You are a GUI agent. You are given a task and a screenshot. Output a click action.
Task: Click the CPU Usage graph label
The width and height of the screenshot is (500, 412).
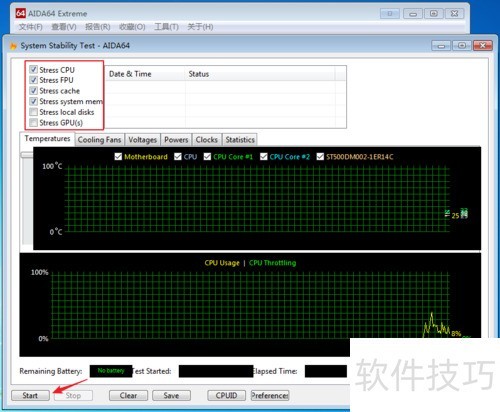[222, 263]
